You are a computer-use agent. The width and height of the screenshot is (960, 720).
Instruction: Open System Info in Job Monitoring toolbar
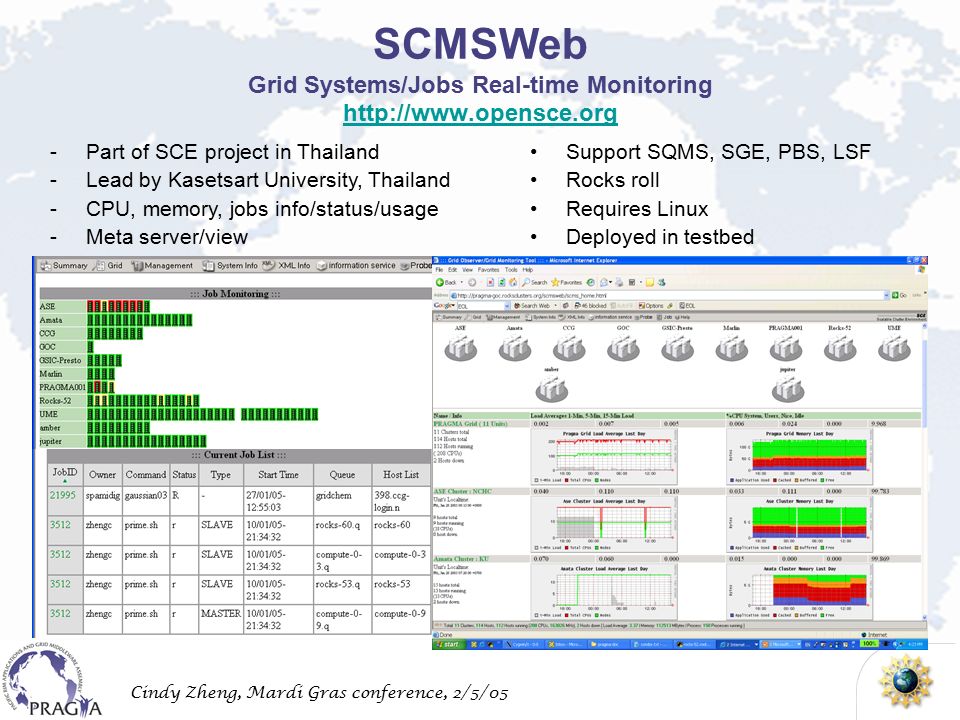pyautogui.click(x=230, y=266)
